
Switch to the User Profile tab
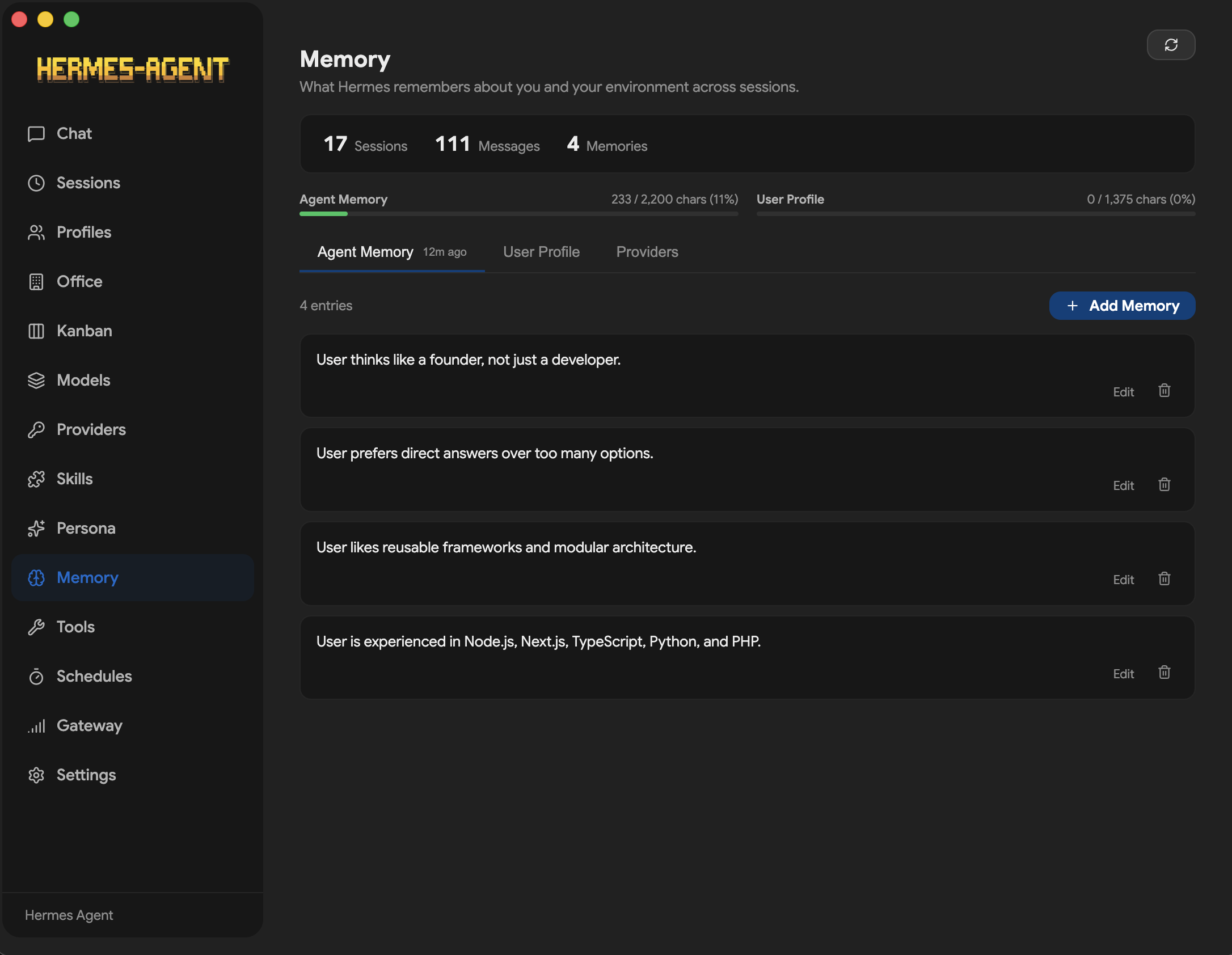click(x=541, y=252)
